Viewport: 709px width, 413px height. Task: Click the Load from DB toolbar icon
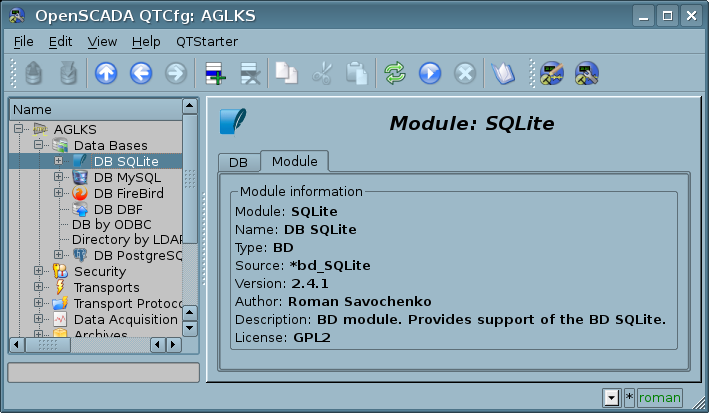coord(33,73)
